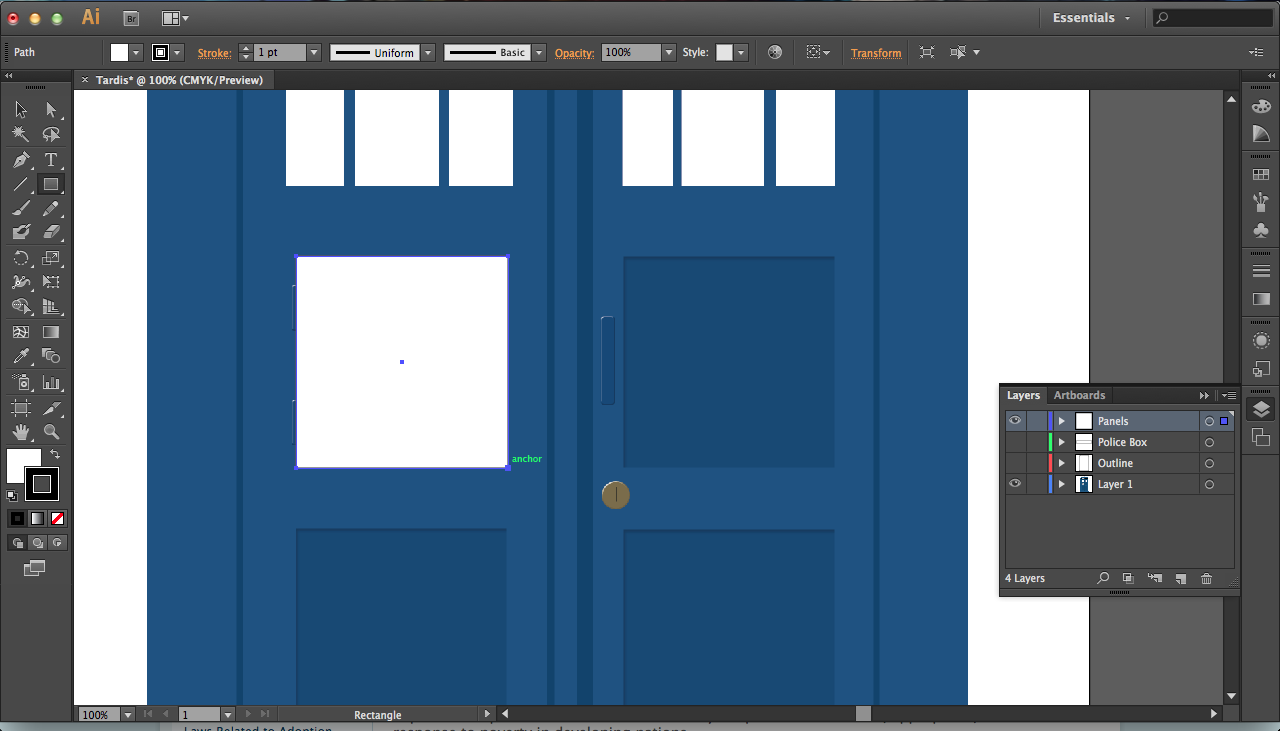Switch to the Artboards tab
1280x731 pixels.
[1079, 395]
